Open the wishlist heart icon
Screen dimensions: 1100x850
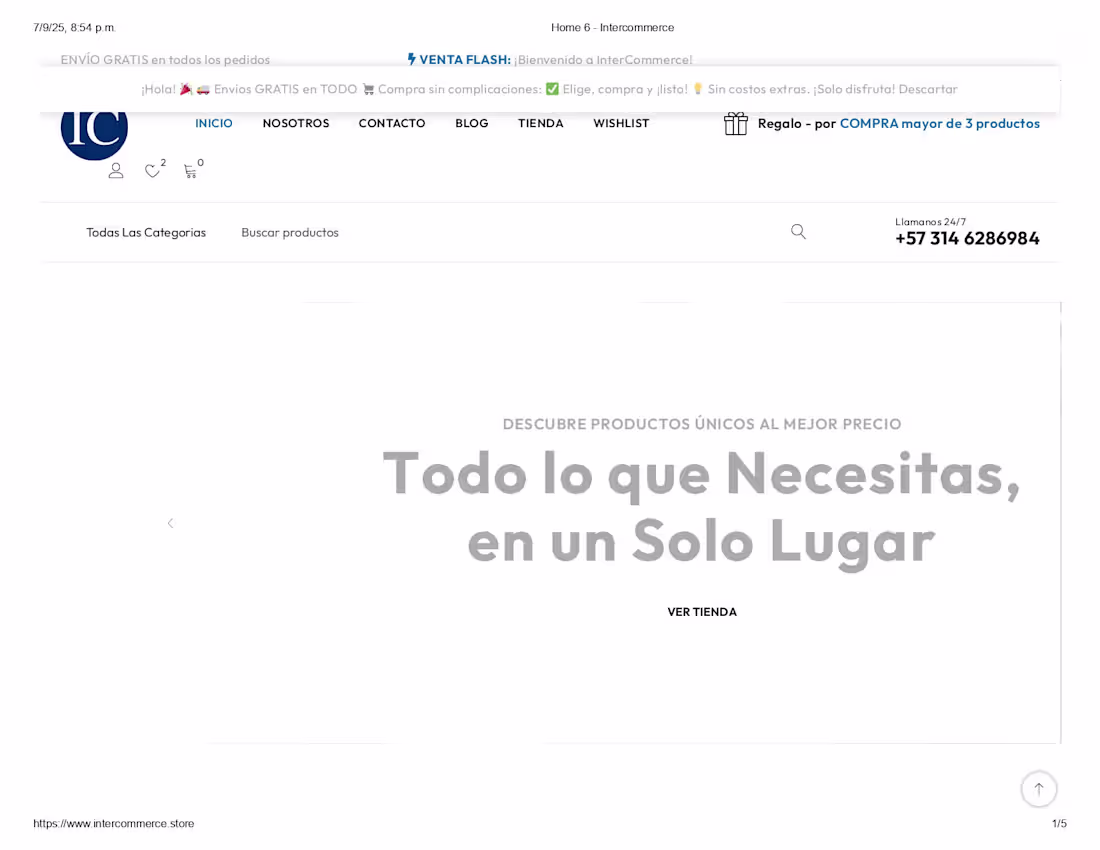tap(152, 170)
